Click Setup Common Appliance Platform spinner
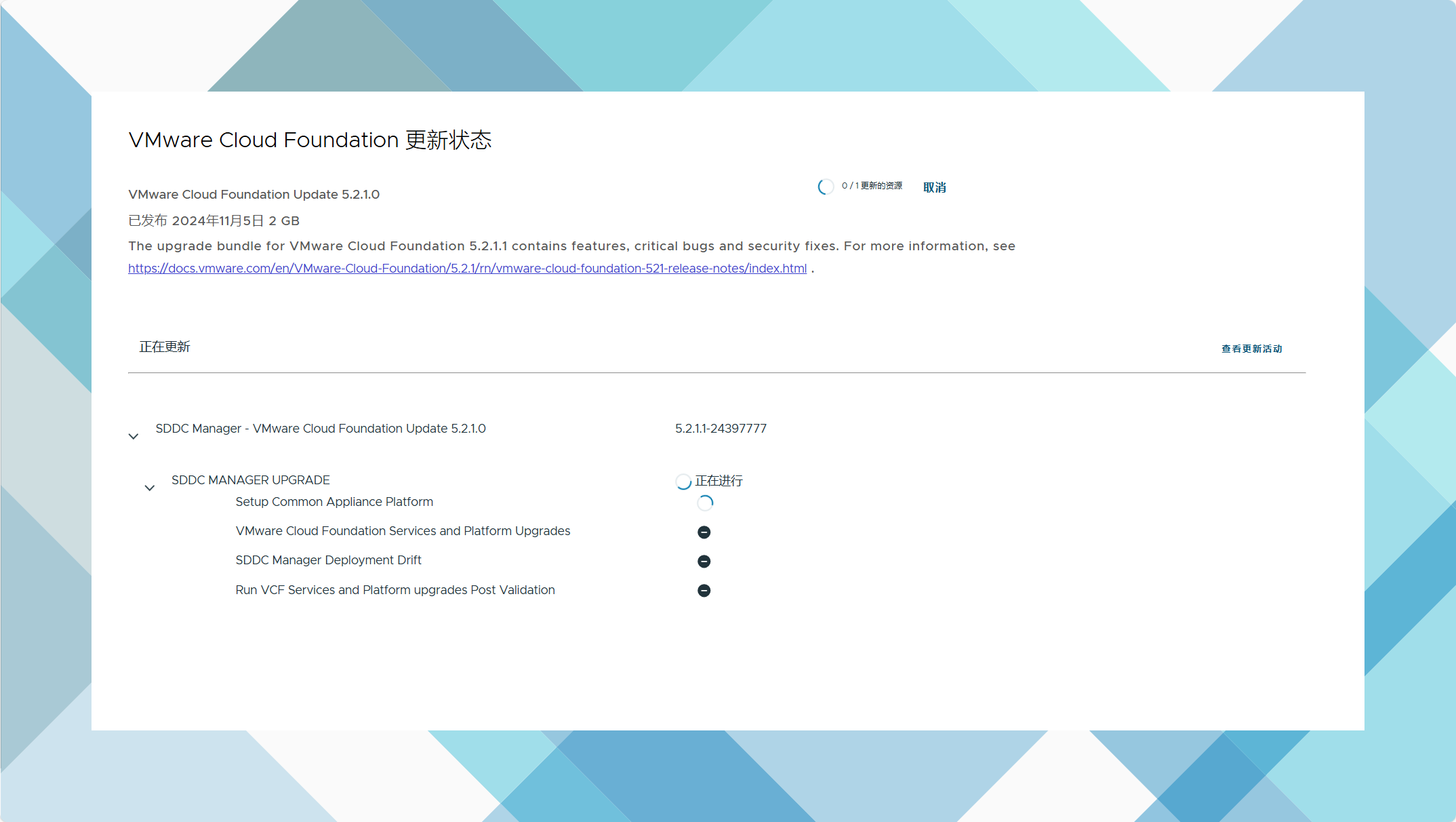This screenshot has width=1456, height=822. (x=705, y=503)
